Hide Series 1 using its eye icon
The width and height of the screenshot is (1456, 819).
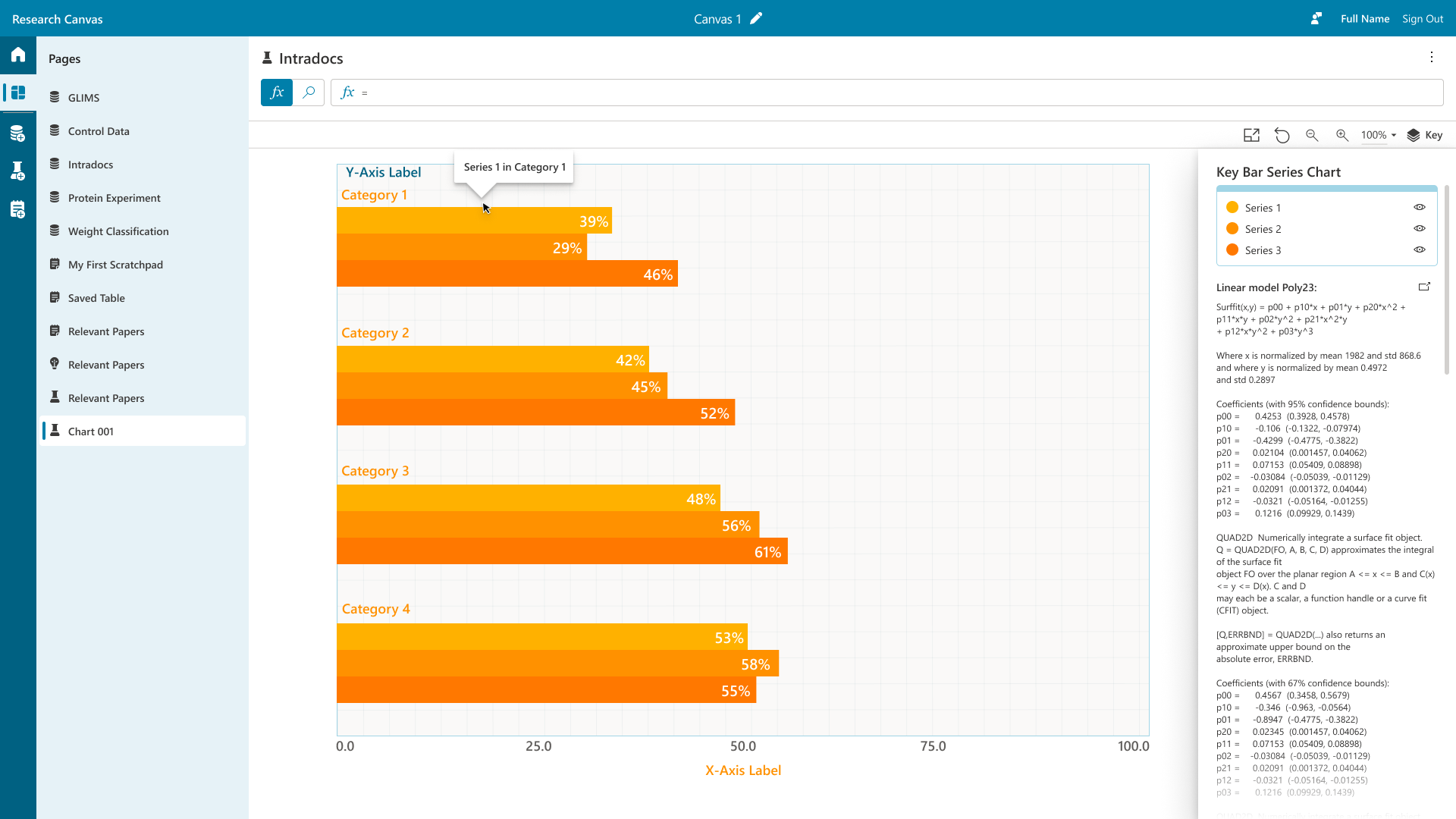click(1420, 208)
